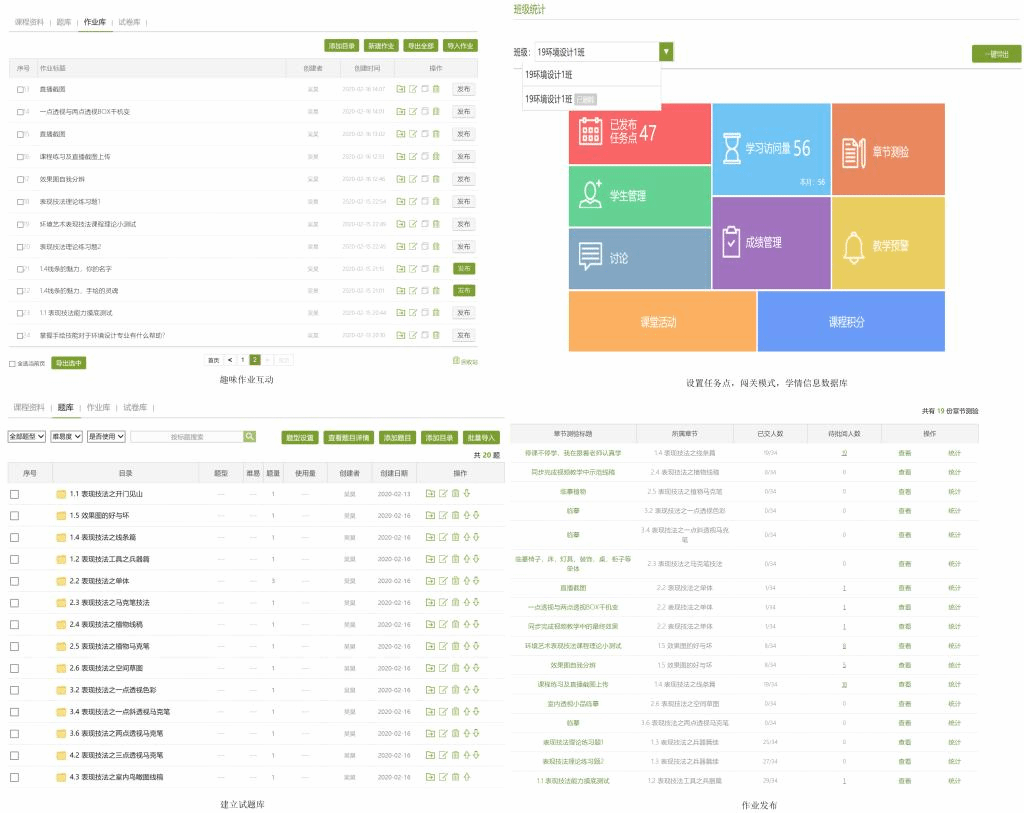Click copy icon for 环境艺术表现技法课程理论小测试 row

423,224
